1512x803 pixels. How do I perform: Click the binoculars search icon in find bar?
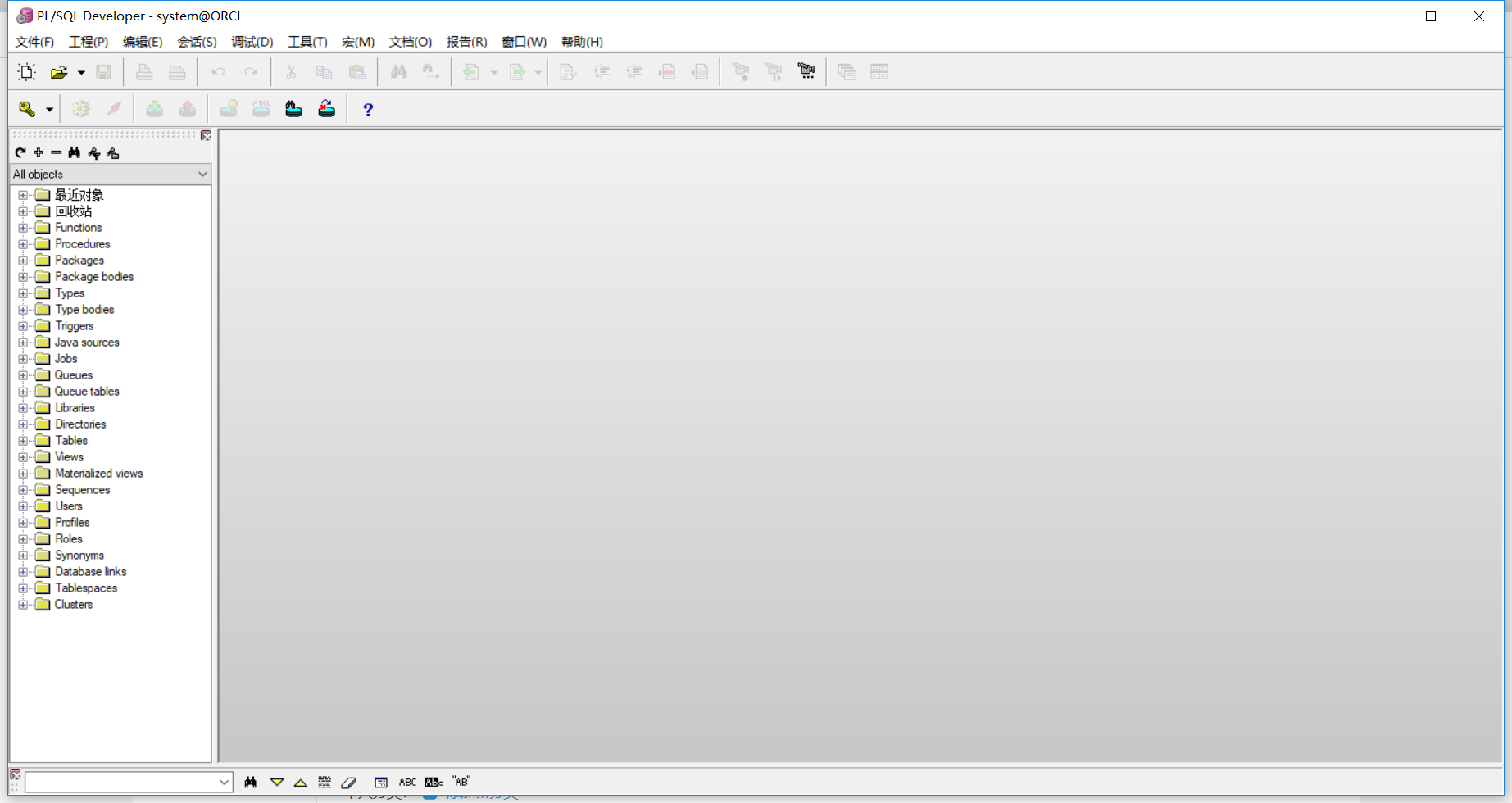tap(251, 783)
